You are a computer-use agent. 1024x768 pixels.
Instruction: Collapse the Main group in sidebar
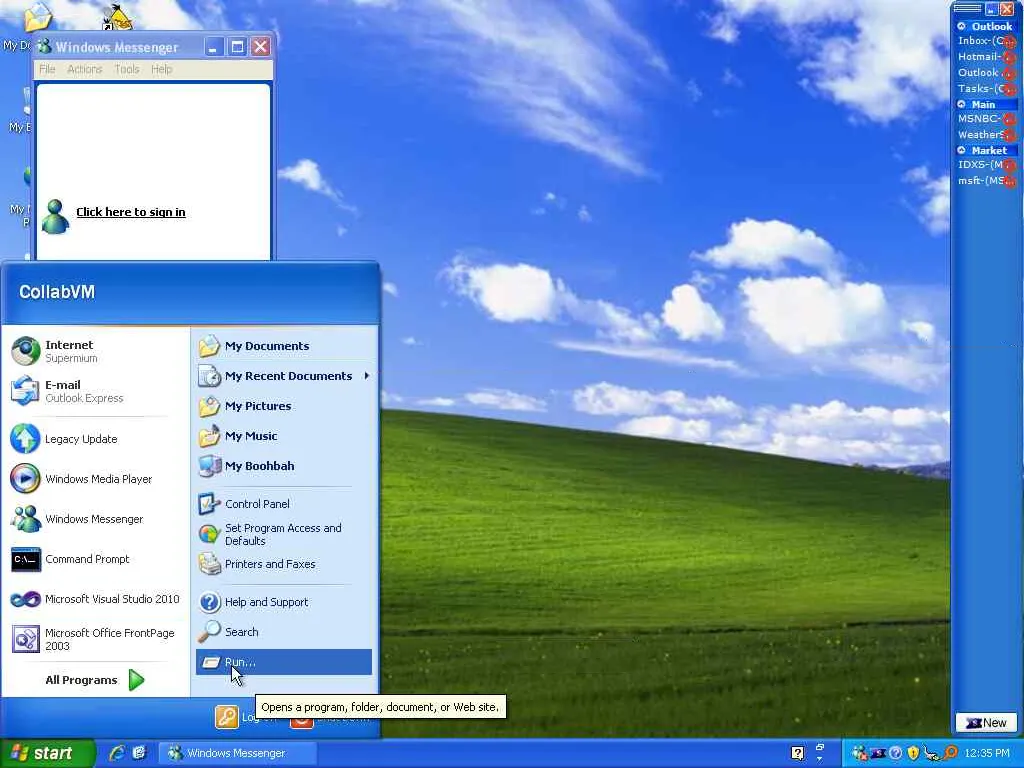[x=961, y=104]
